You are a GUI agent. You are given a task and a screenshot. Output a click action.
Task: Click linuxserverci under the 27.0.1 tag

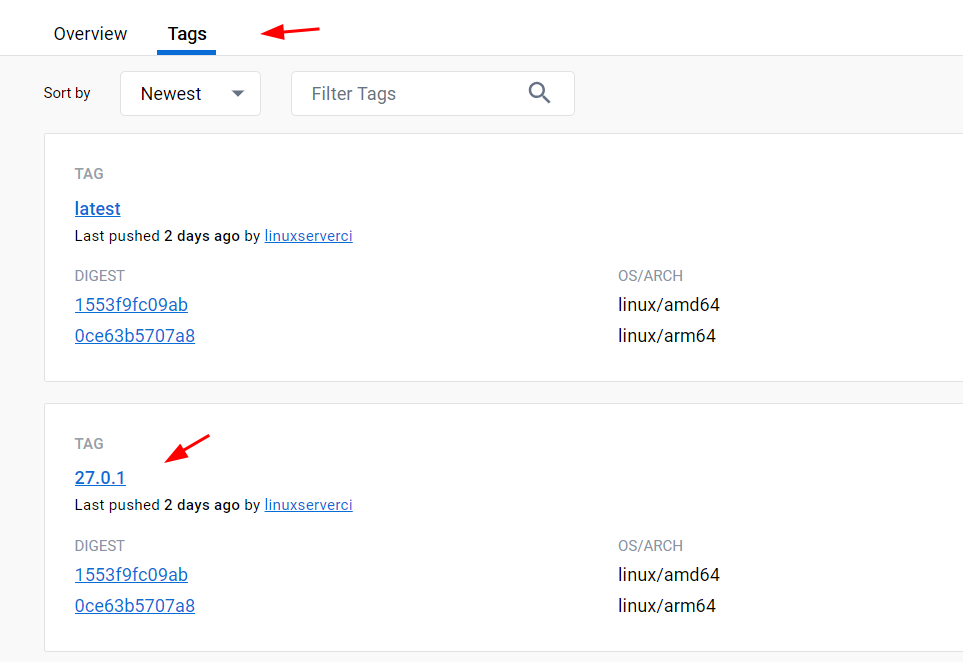[x=308, y=505]
